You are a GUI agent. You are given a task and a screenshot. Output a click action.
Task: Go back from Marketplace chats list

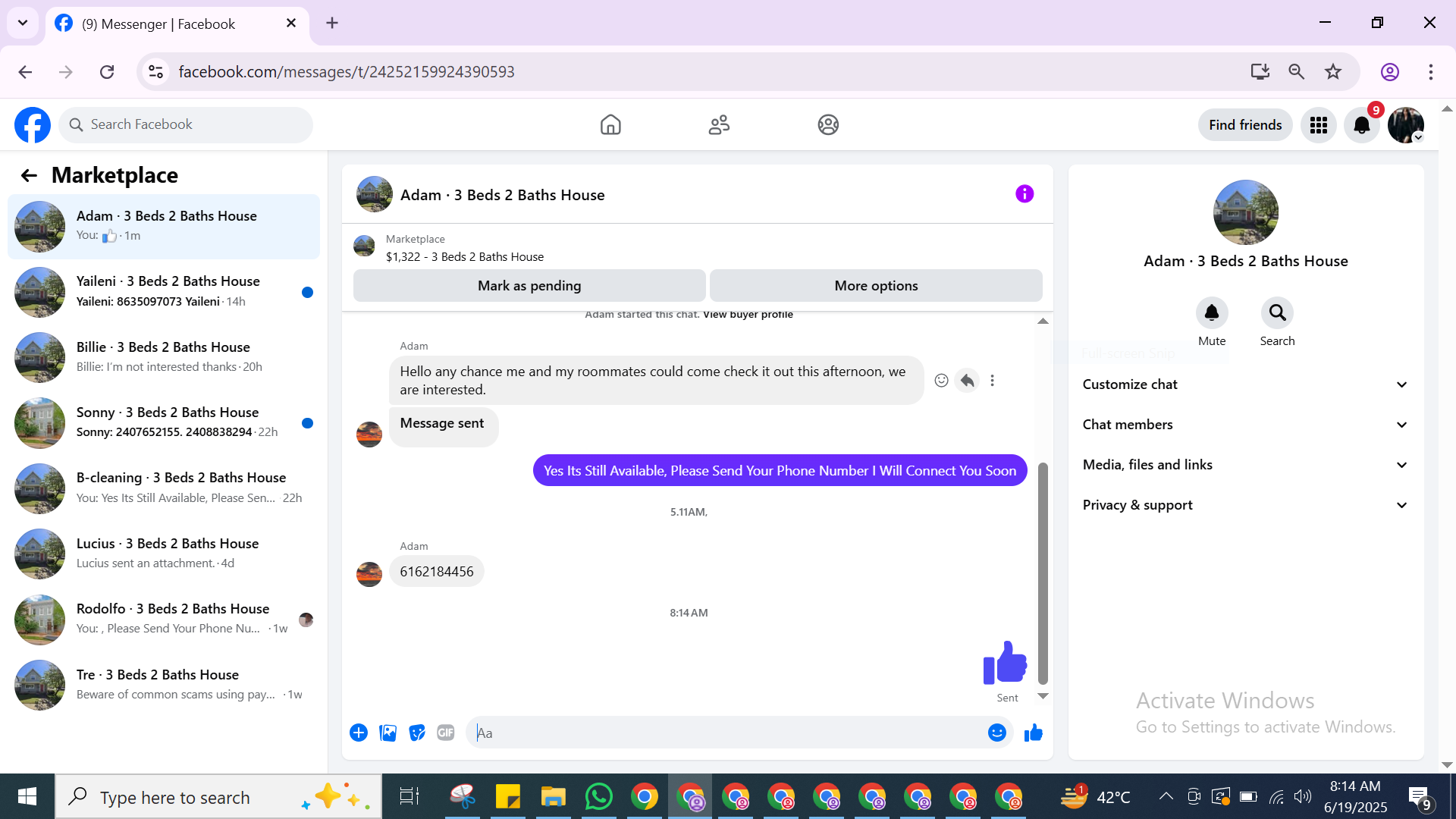[x=29, y=176]
